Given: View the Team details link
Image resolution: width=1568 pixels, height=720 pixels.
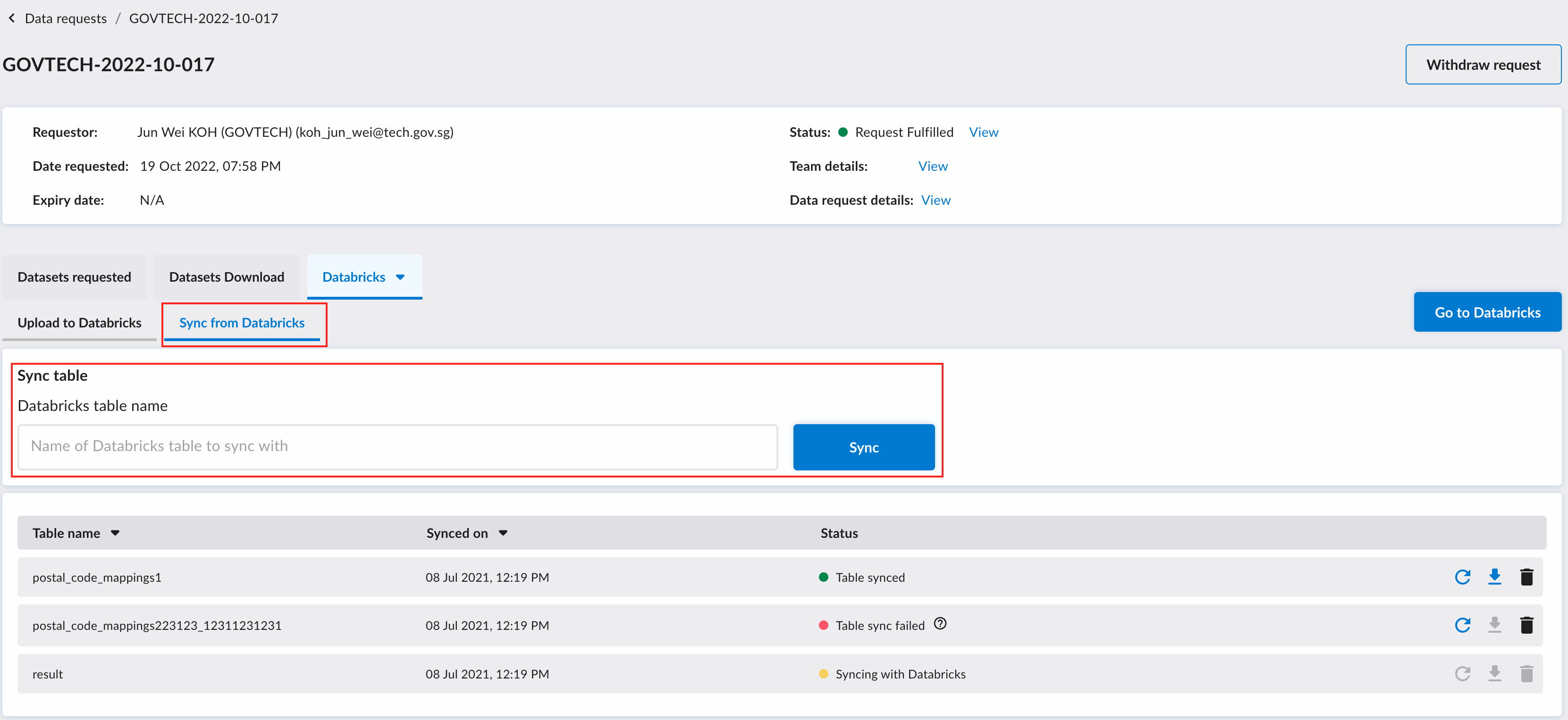Looking at the screenshot, I should click(933, 166).
